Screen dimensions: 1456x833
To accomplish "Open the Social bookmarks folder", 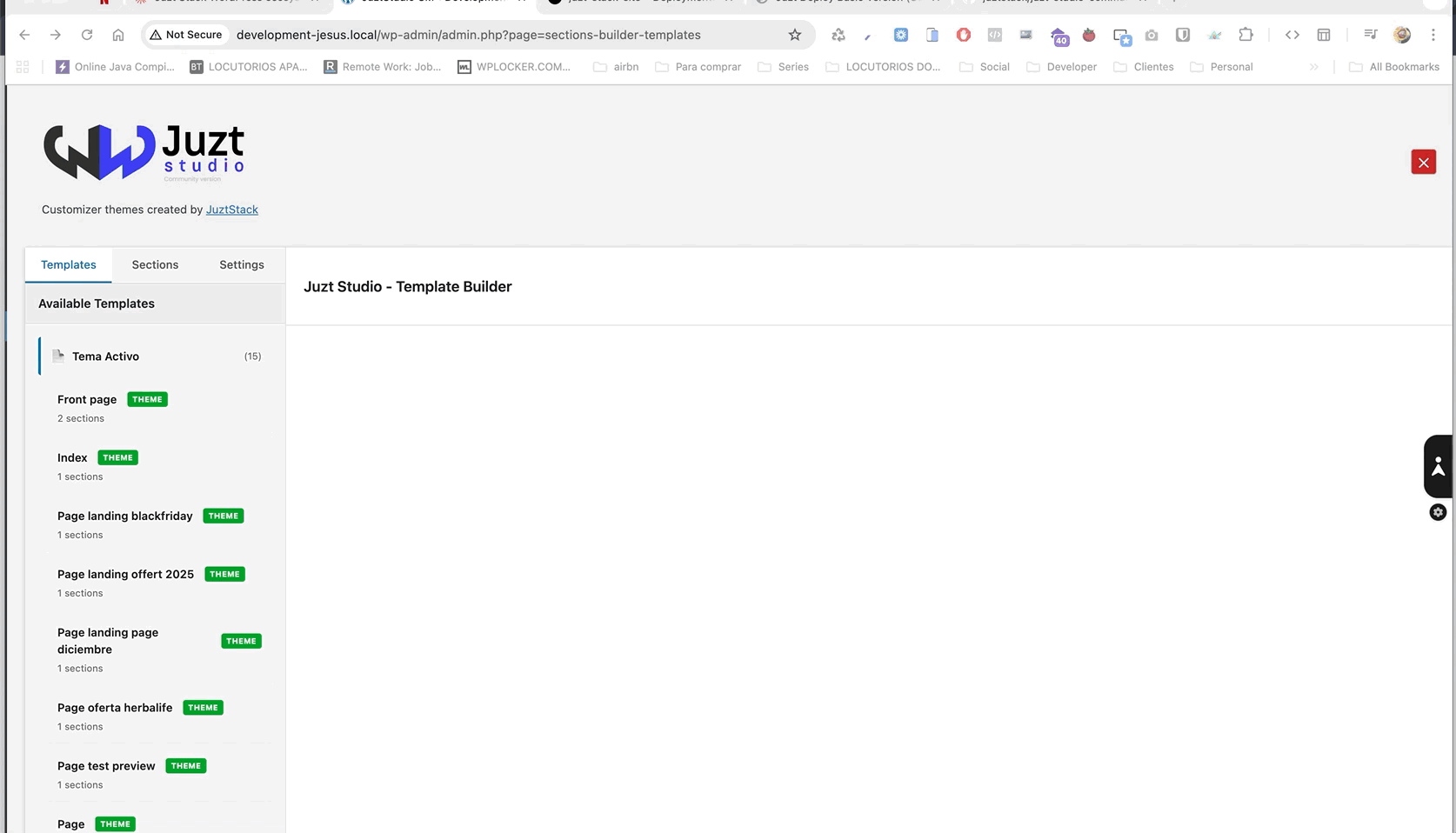I will [984, 67].
